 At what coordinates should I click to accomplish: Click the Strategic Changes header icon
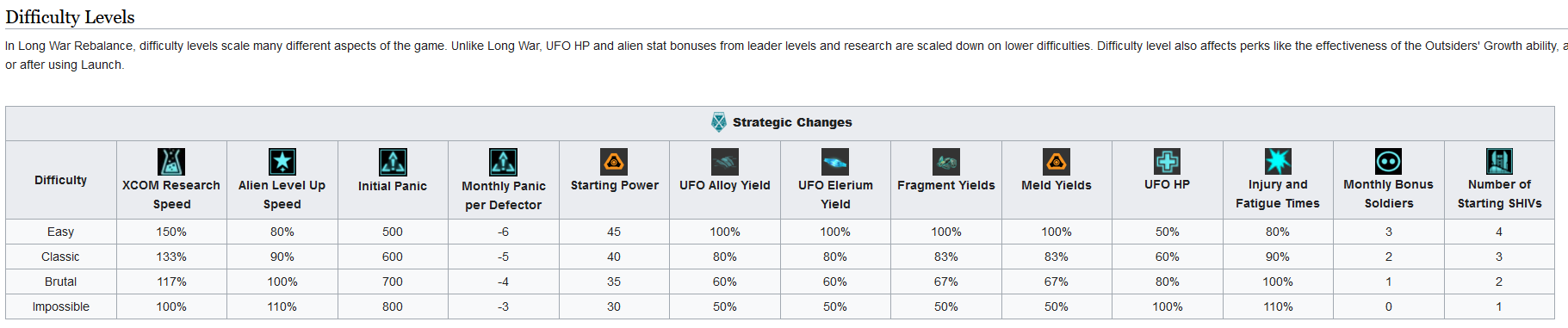click(719, 122)
